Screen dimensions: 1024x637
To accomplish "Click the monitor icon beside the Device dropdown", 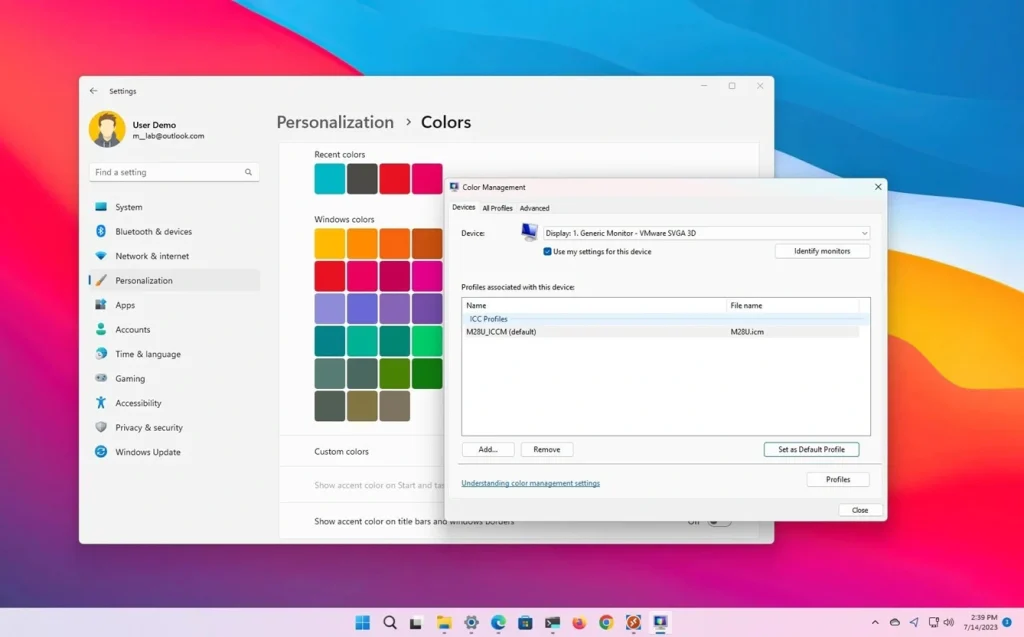I will coord(528,232).
